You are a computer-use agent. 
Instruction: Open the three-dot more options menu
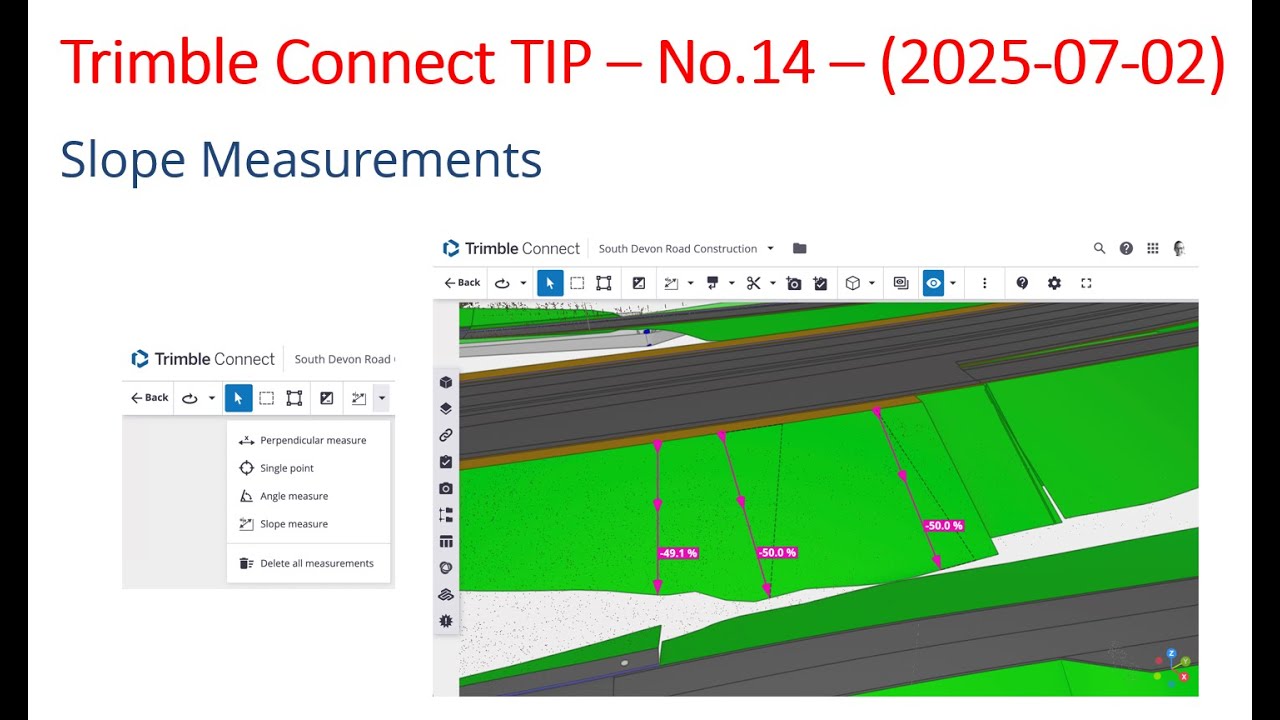coord(985,283)
